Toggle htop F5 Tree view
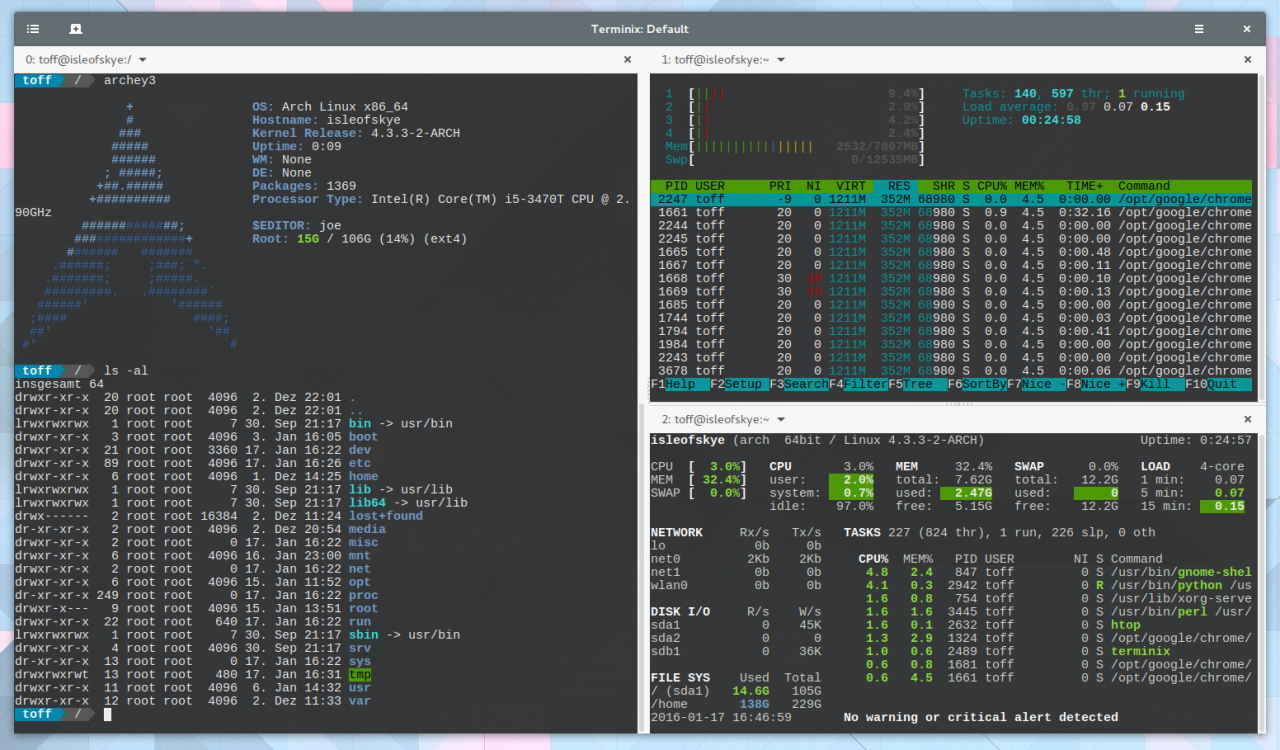1280x750 pixels. [x=916, y=384]
